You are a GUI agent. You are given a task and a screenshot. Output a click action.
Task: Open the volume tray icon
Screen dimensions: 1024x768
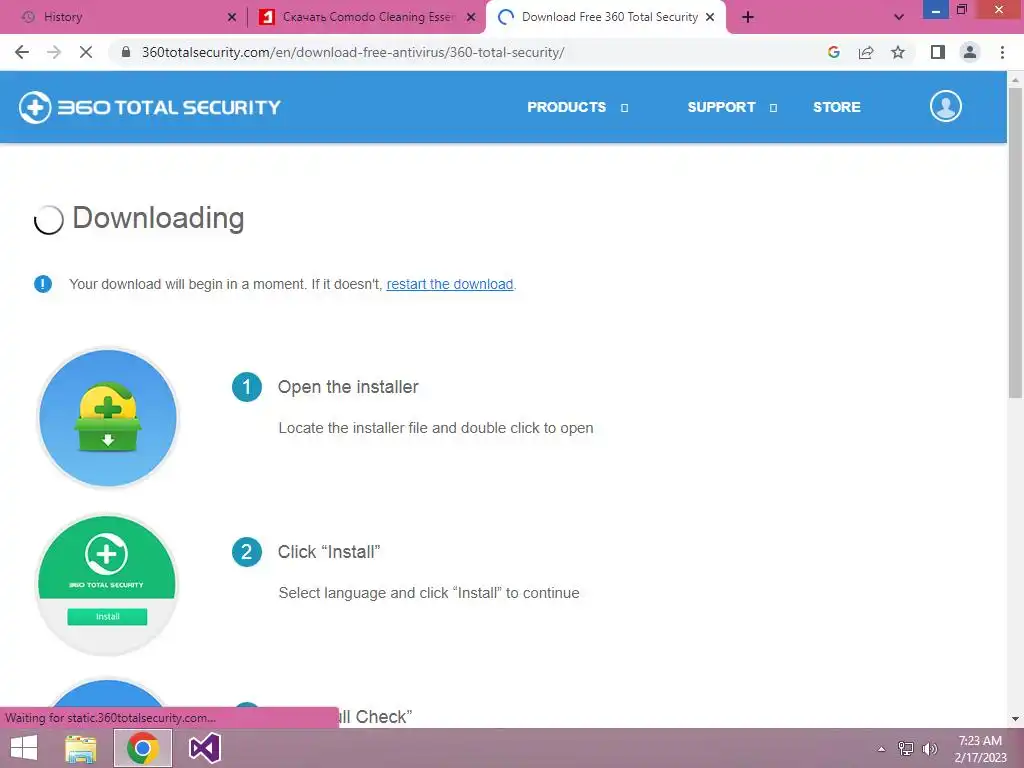point(930,749)
